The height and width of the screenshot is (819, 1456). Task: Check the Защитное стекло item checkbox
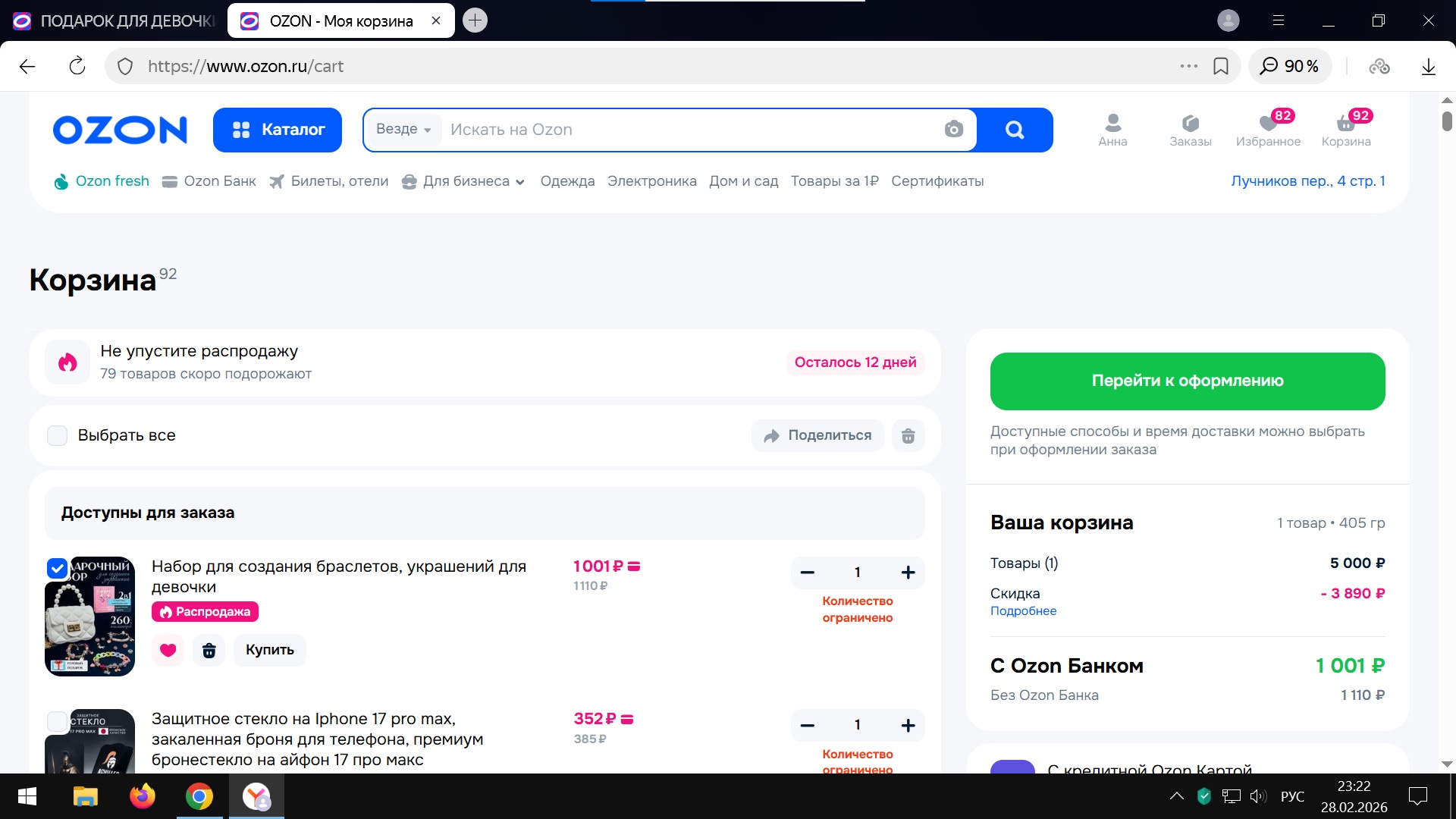(x=58, y=721)
